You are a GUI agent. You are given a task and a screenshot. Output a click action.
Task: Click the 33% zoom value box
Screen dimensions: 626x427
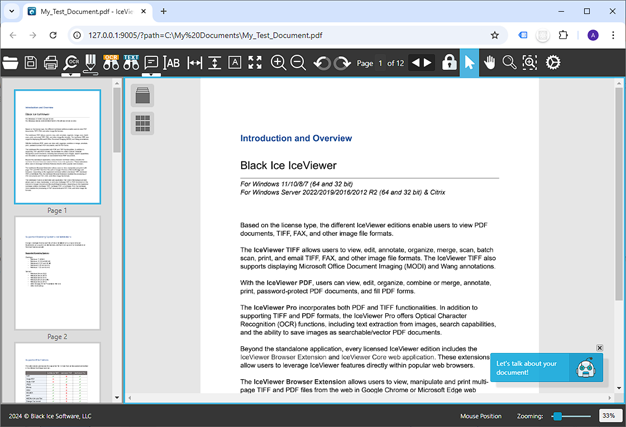coord(610,416)
